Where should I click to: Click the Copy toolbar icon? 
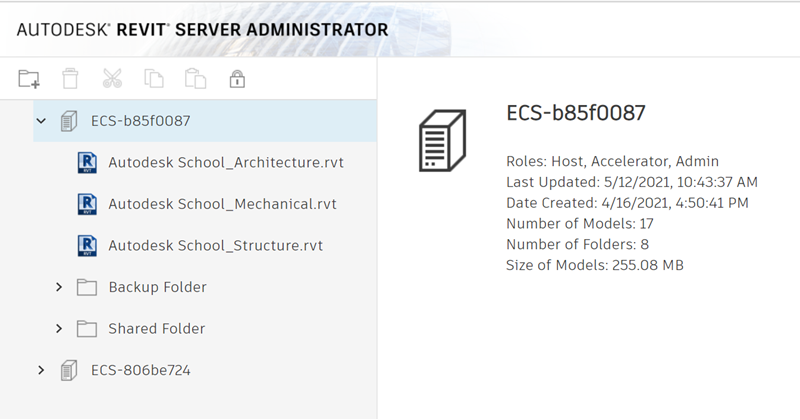[153, 79]
